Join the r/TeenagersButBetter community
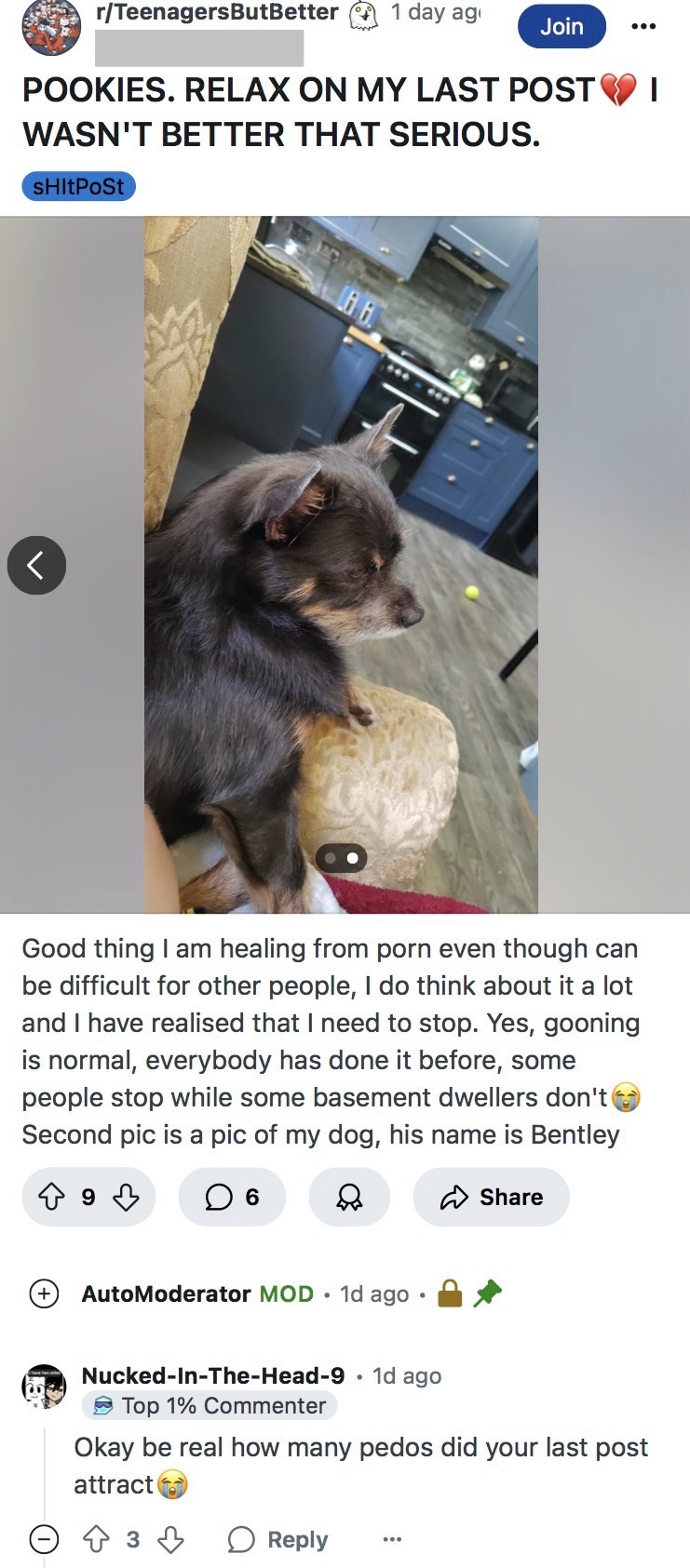 click(x=561, y=26)
